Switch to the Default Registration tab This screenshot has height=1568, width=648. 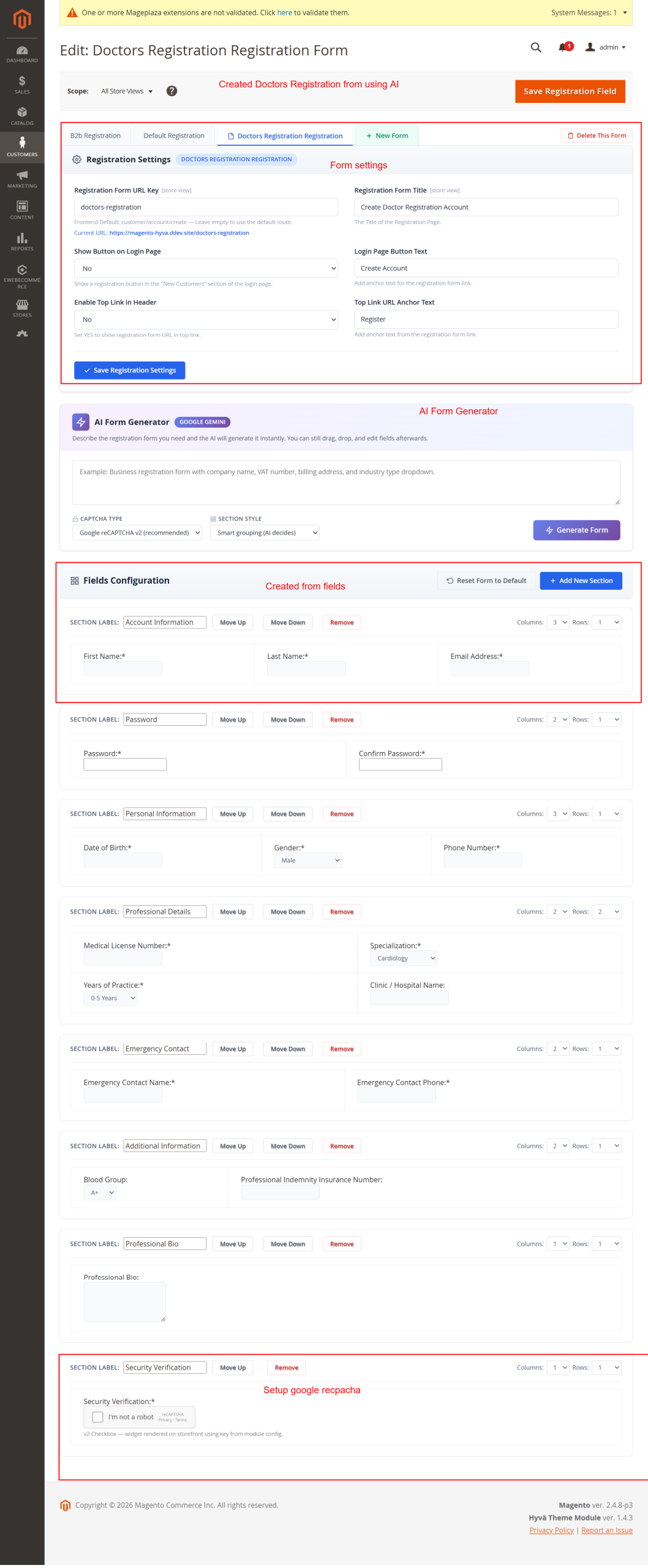click(x=174, y=136)
